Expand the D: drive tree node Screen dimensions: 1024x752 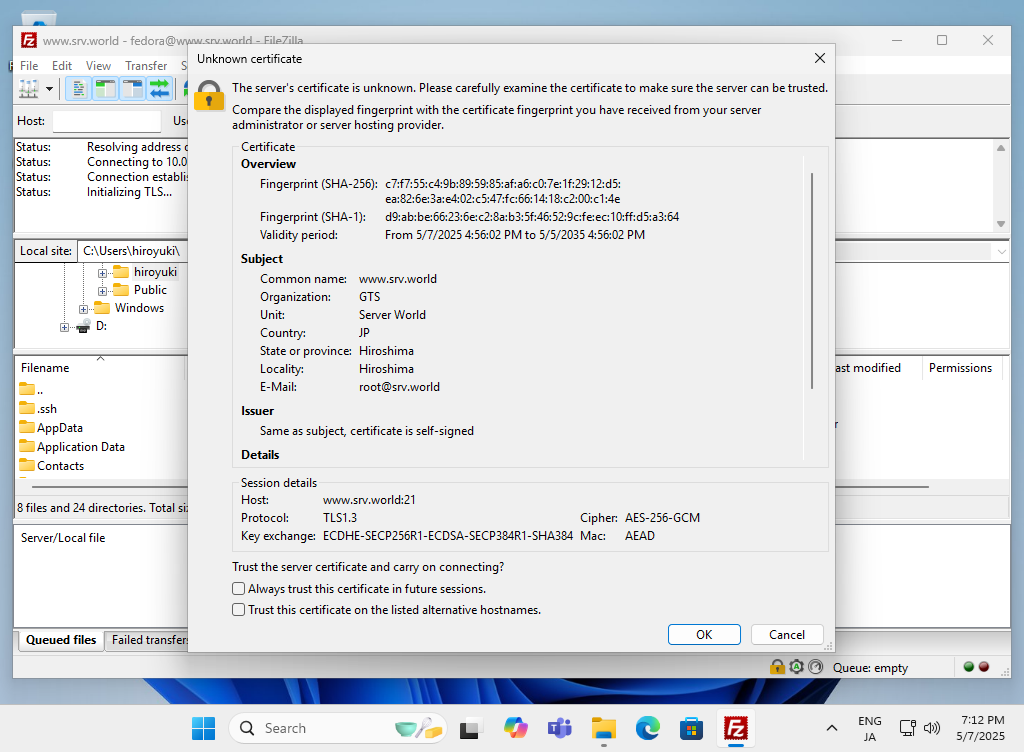pyautogui.click(x=64, y=327)
